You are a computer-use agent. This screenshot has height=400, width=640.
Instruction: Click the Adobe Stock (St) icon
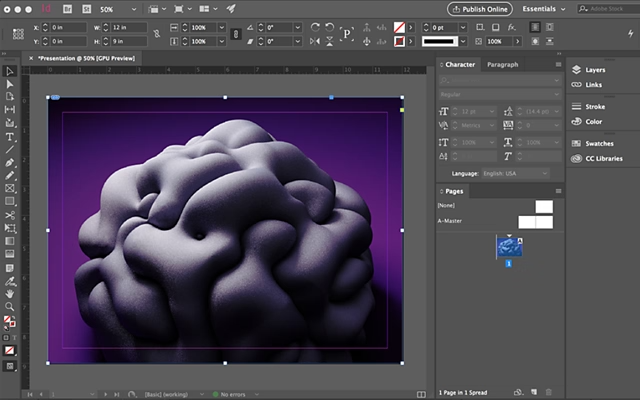point(84,8)
